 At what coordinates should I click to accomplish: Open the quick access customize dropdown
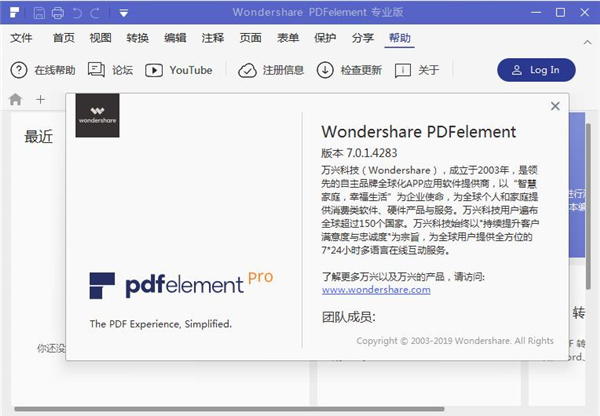click(x=123, y=13)
